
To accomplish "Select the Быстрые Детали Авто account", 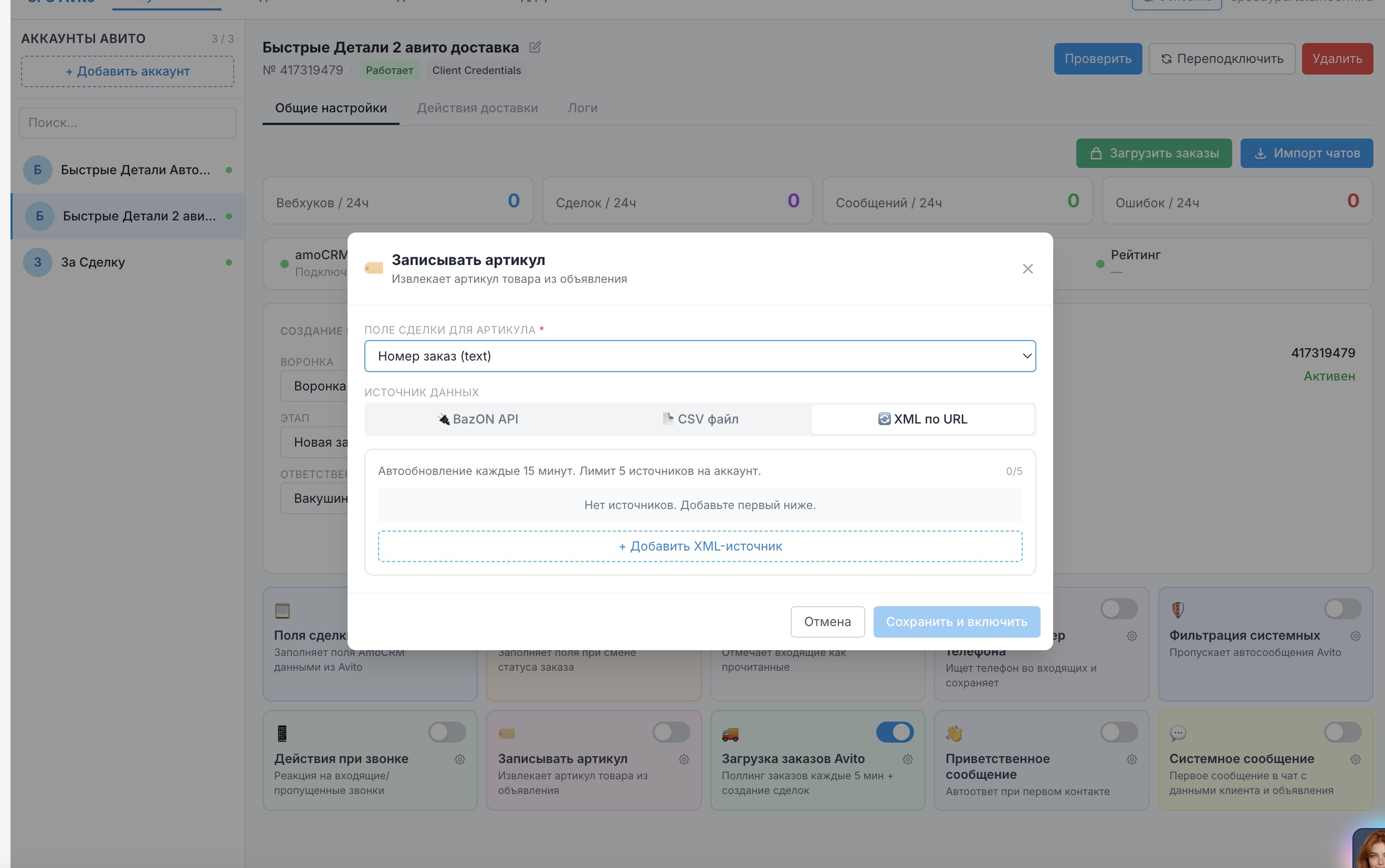I will pyautogui.click(x=128, y=170).
